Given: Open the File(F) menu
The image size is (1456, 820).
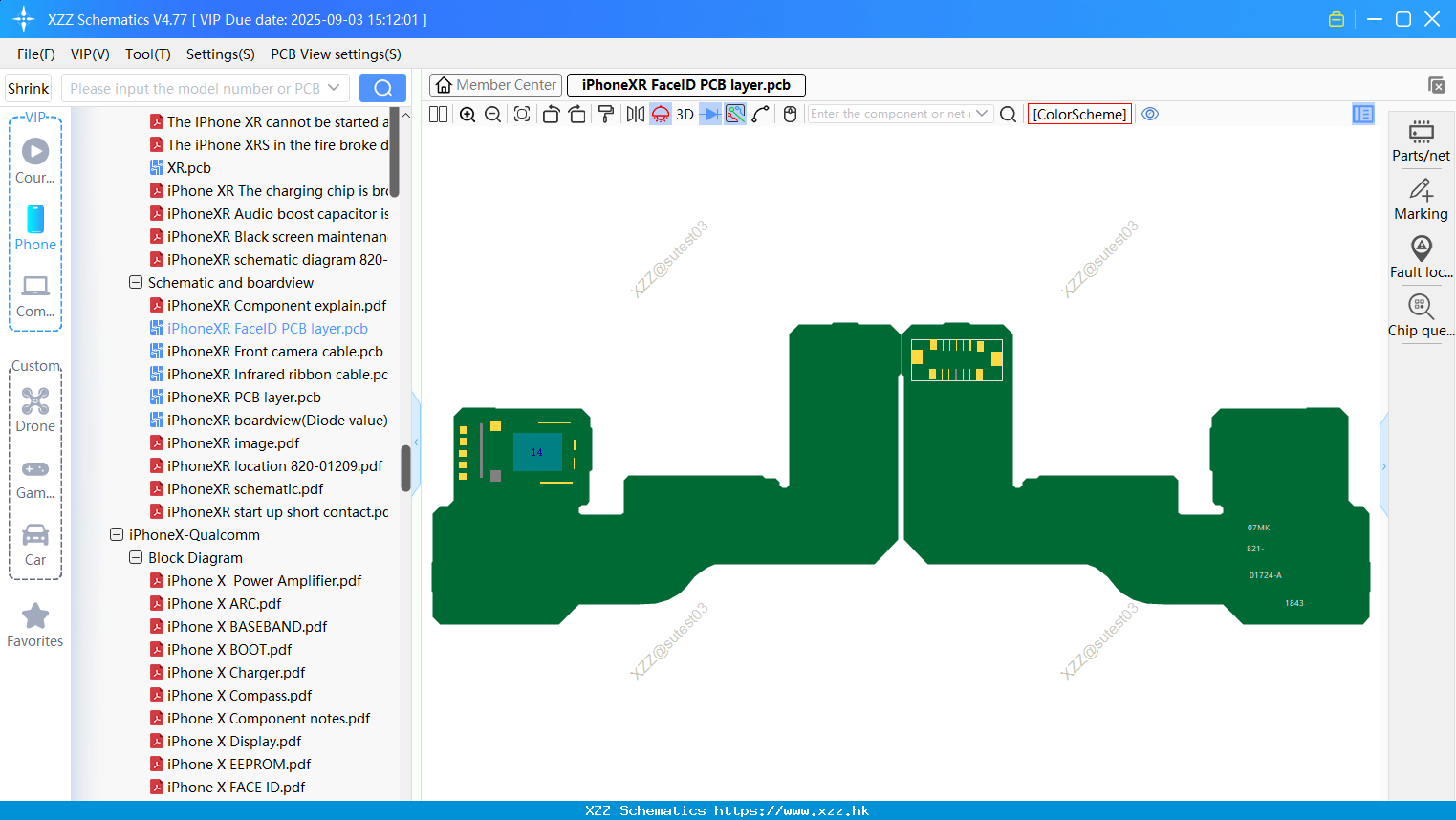Looking at the screenshot, I should [x=36, y=54].
